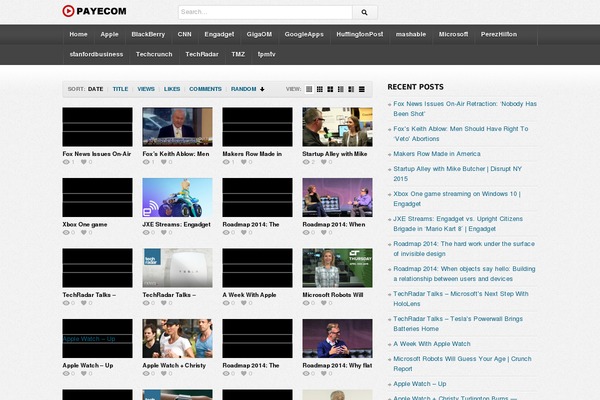Switch to the fifth view layout icon
The width and height of the screenshot is (600, 400).
pyautogui.click(x=351, y=89)
